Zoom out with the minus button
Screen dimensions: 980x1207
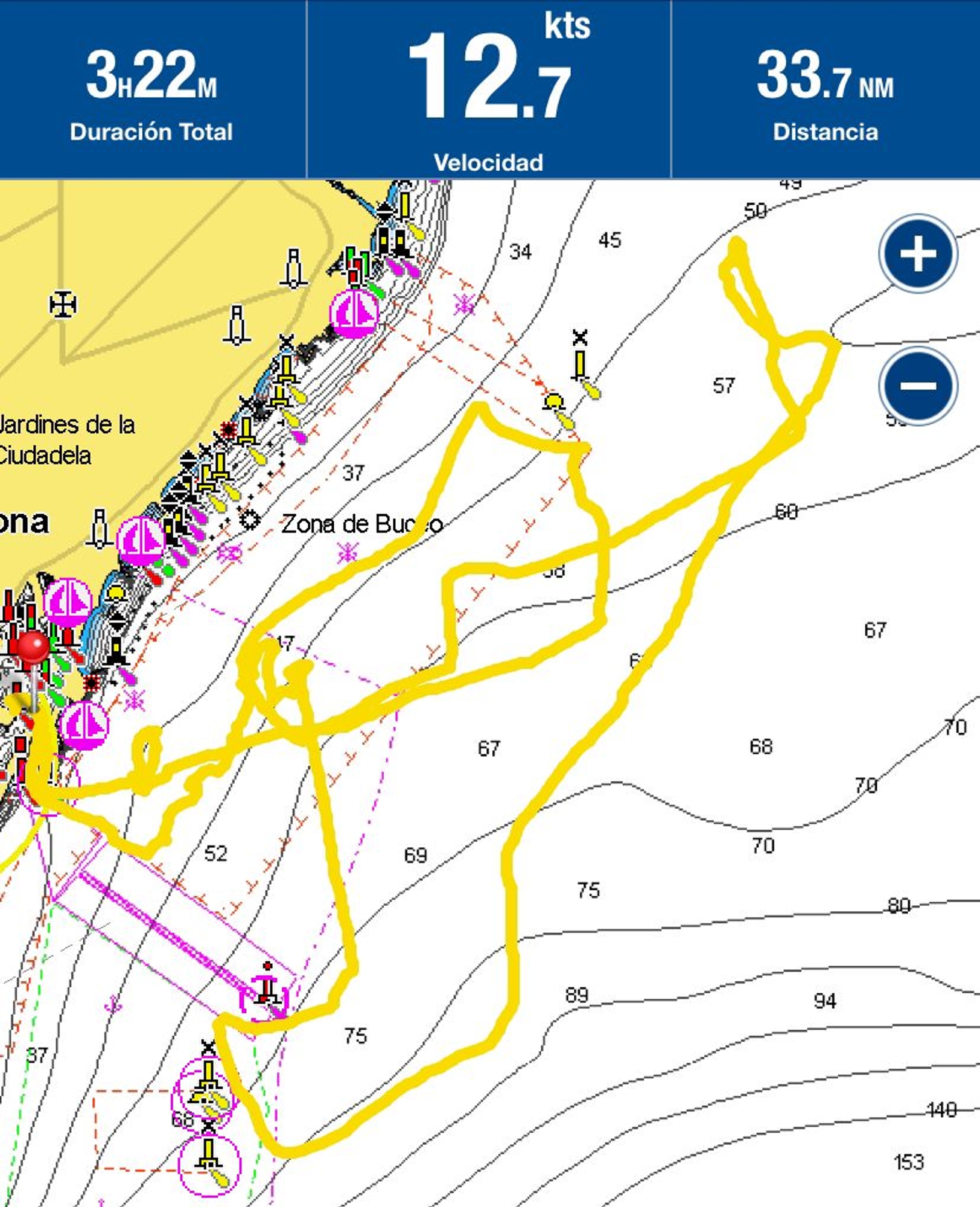tap(918, 386)
